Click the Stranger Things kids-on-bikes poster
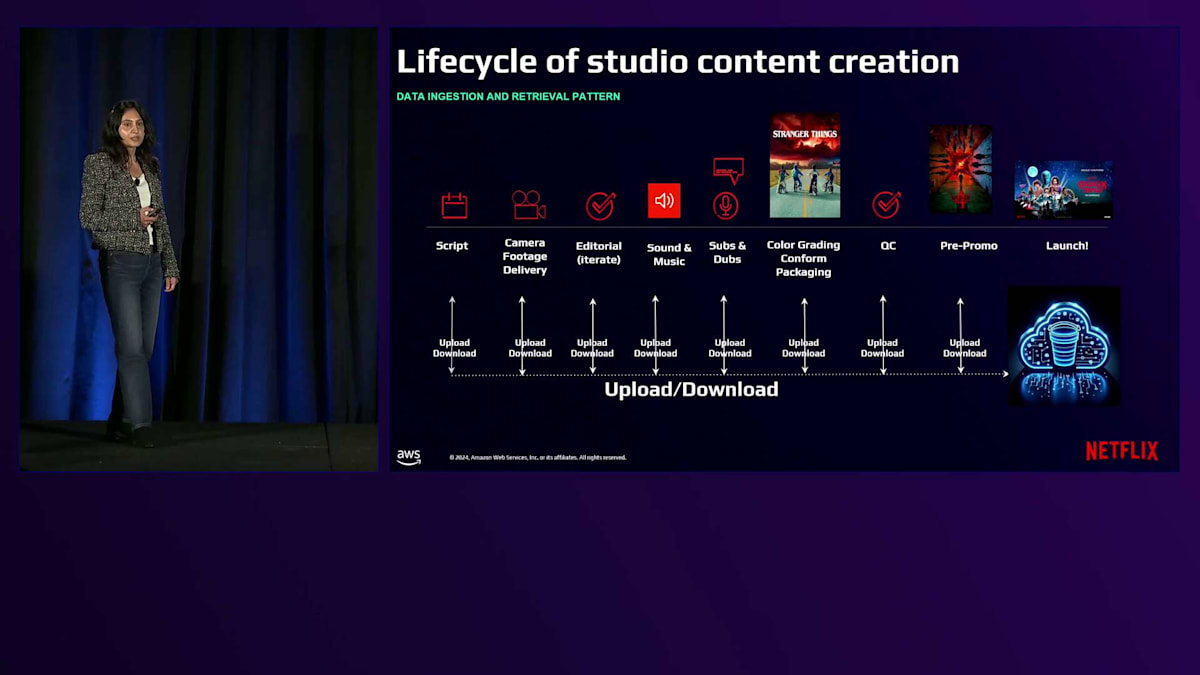The height and width of the screenshot is (675, 1200). coord(805,166)
